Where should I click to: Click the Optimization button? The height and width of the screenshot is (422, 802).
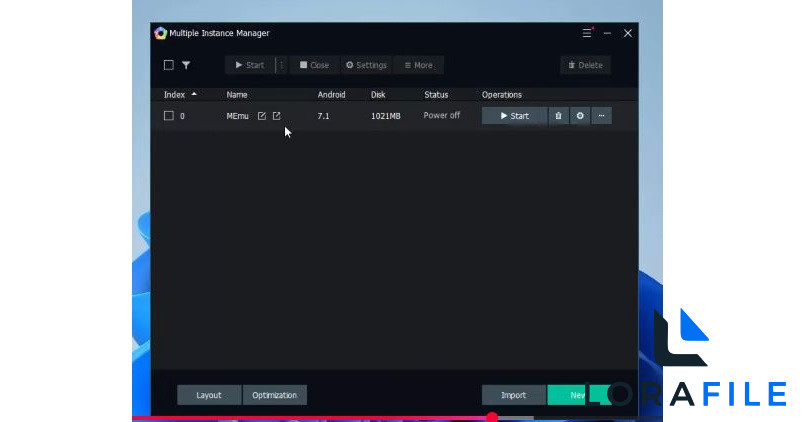pyautogui.click(x=275, y=395)
